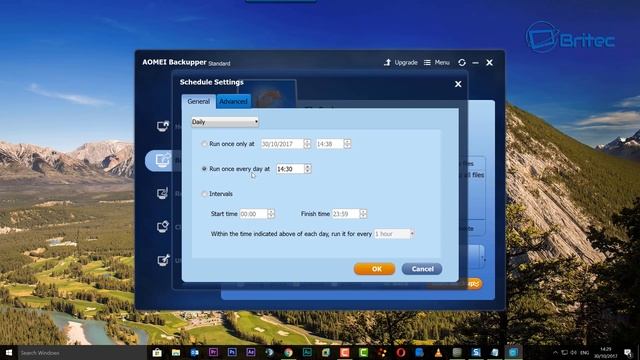Open the Home section in AOMEI sidebar
The image size is (640, 360).
tap(163, 126)
